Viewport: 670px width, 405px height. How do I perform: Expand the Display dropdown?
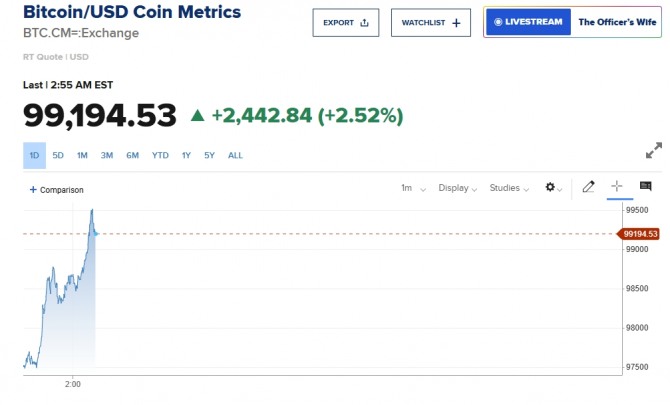pyautogui.click(x=457, y=188)
